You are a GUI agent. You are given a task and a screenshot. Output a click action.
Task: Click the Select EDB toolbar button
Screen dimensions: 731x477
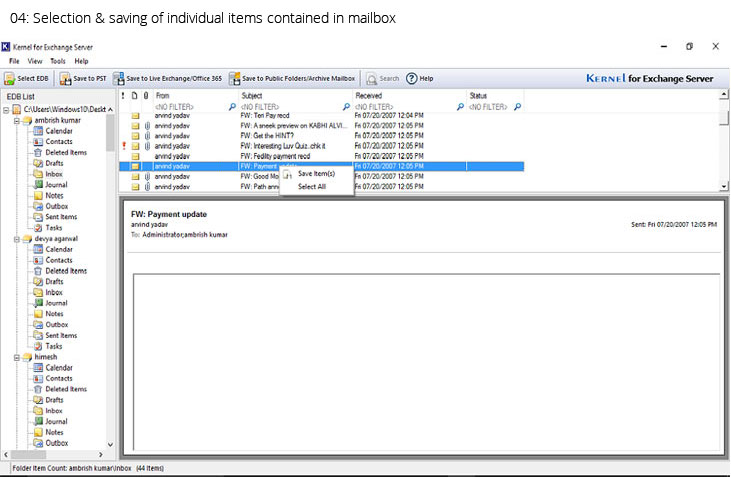coord(27,78)
